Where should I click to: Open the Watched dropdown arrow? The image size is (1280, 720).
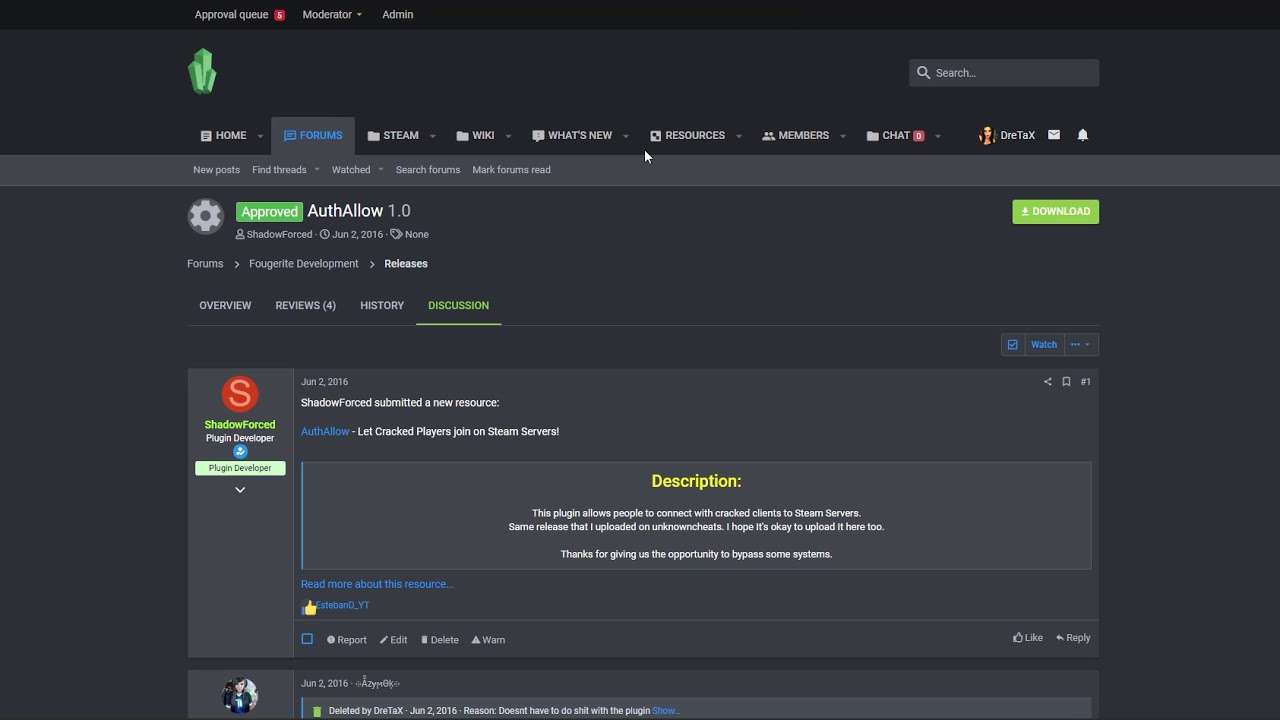pyautogui.click(x=381, y=170)
